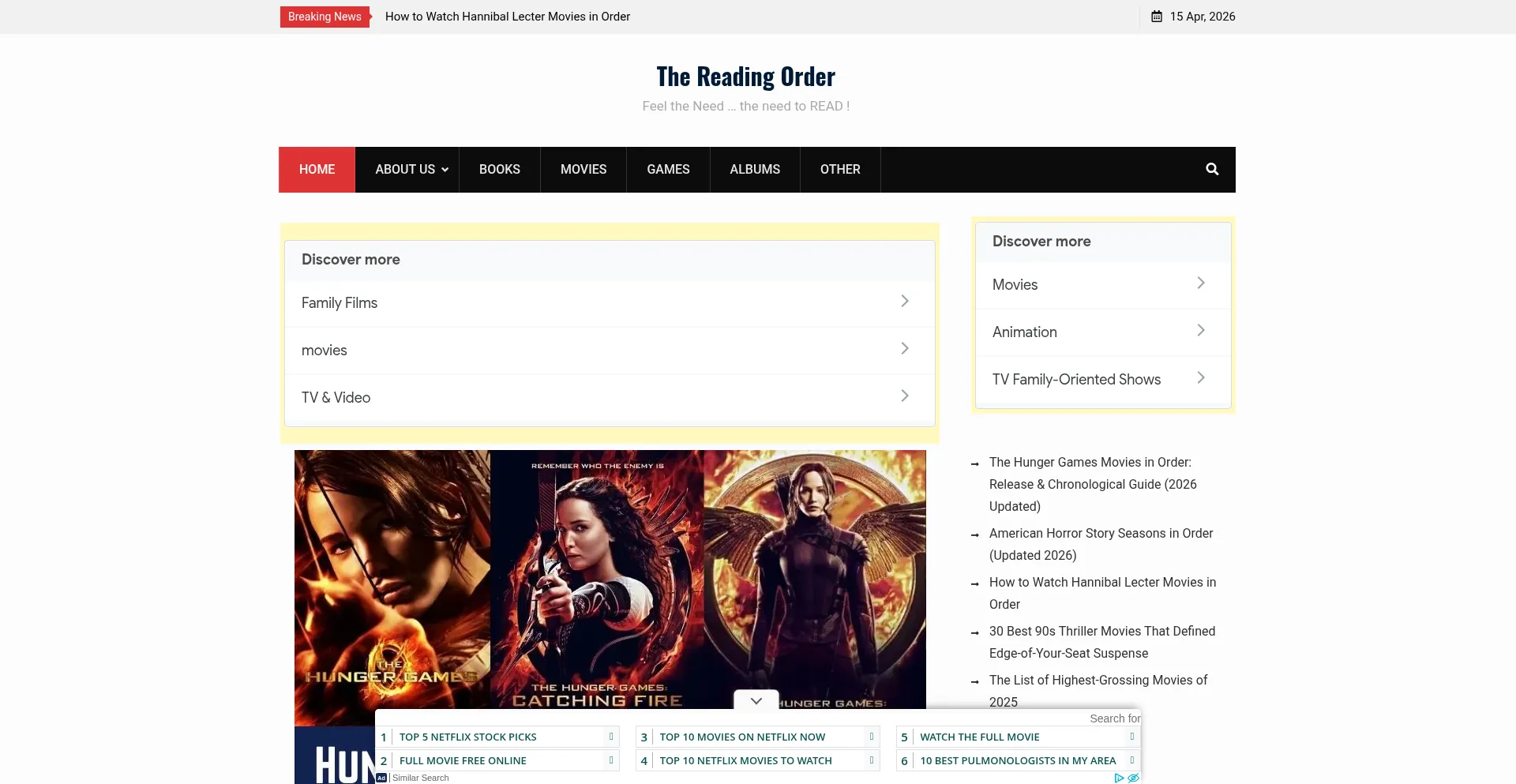The height and width of the screenshot is (784, 1516).
Task: Click the 15 Apr, 2026 date text
Action: pos(1203,17)
